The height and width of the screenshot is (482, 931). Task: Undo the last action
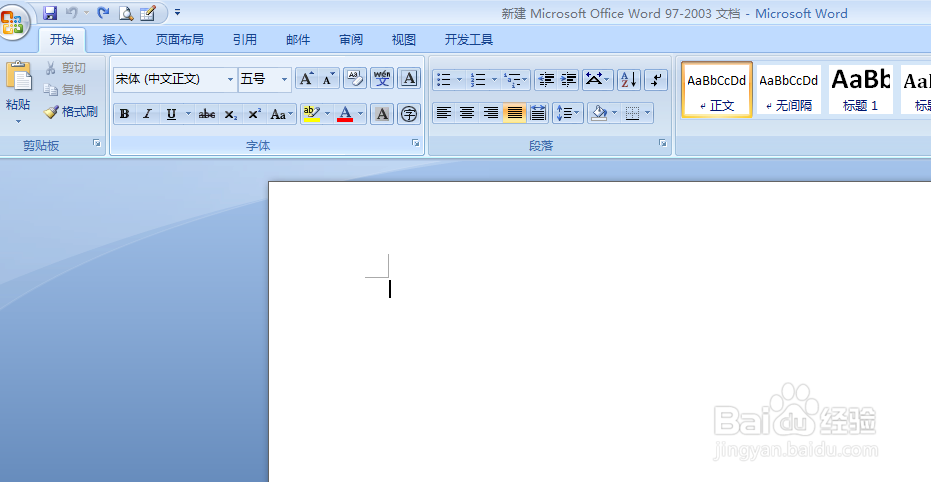(71, 12)
